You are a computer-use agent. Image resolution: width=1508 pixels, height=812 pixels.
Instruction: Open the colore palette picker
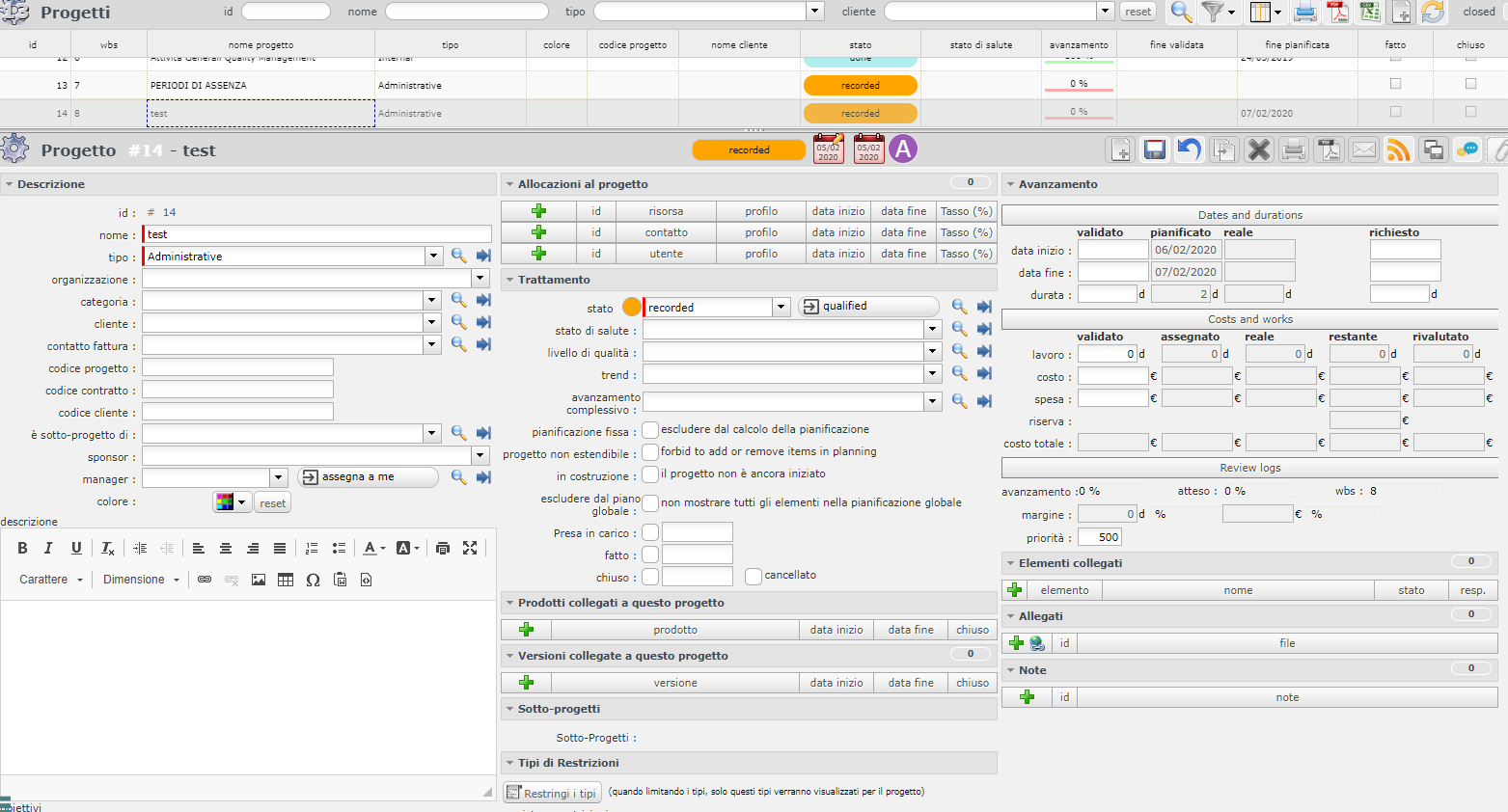coord(232,502)
